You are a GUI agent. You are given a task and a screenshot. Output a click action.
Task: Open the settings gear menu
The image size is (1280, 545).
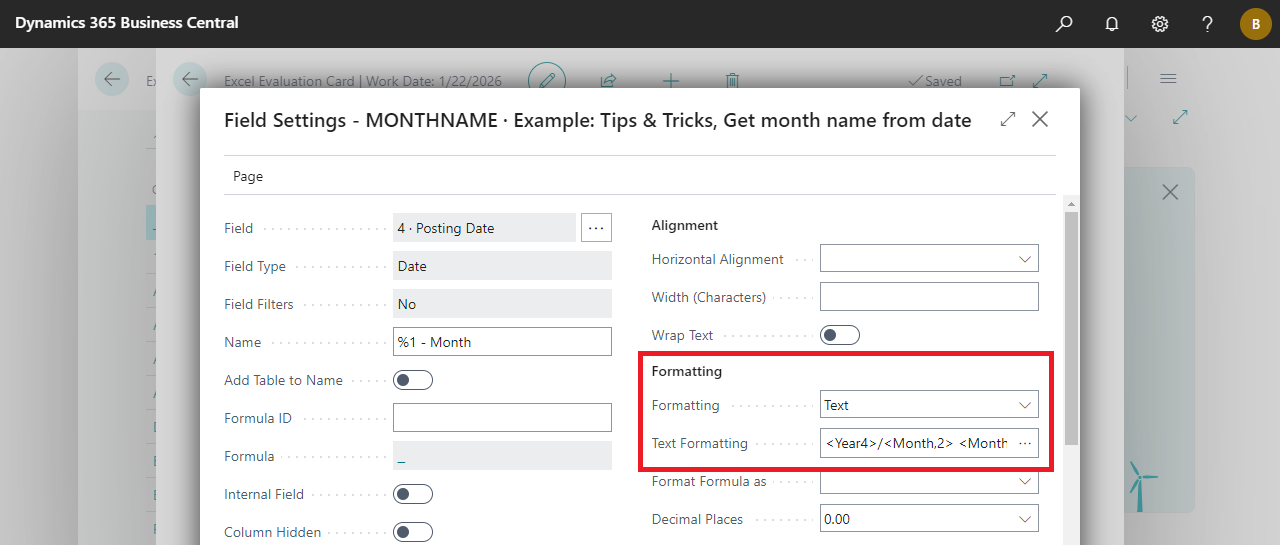[1160, 24]
